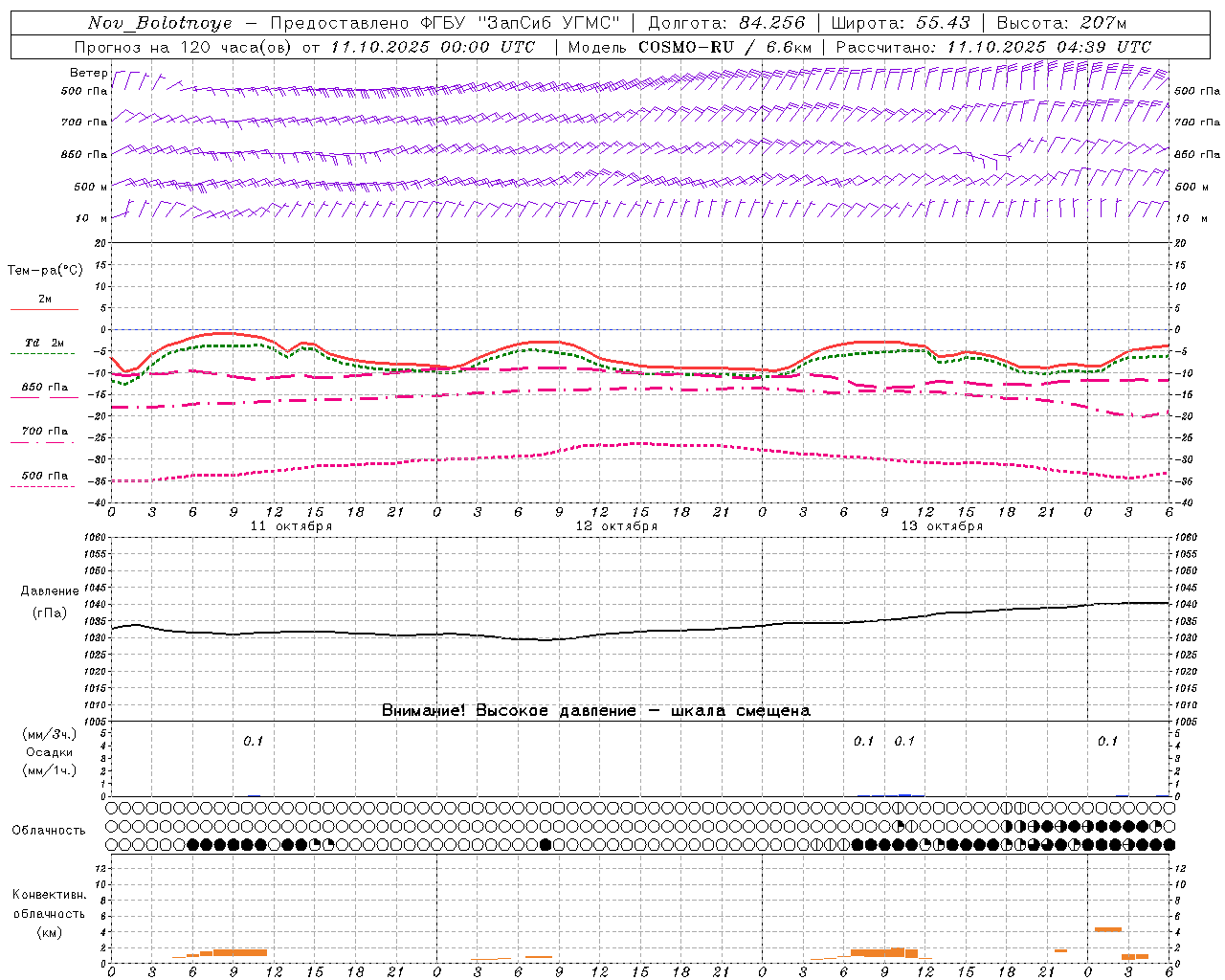Click the (км) unit label for convective cloud
This screenshot has width=1225, height=980.
49,932
